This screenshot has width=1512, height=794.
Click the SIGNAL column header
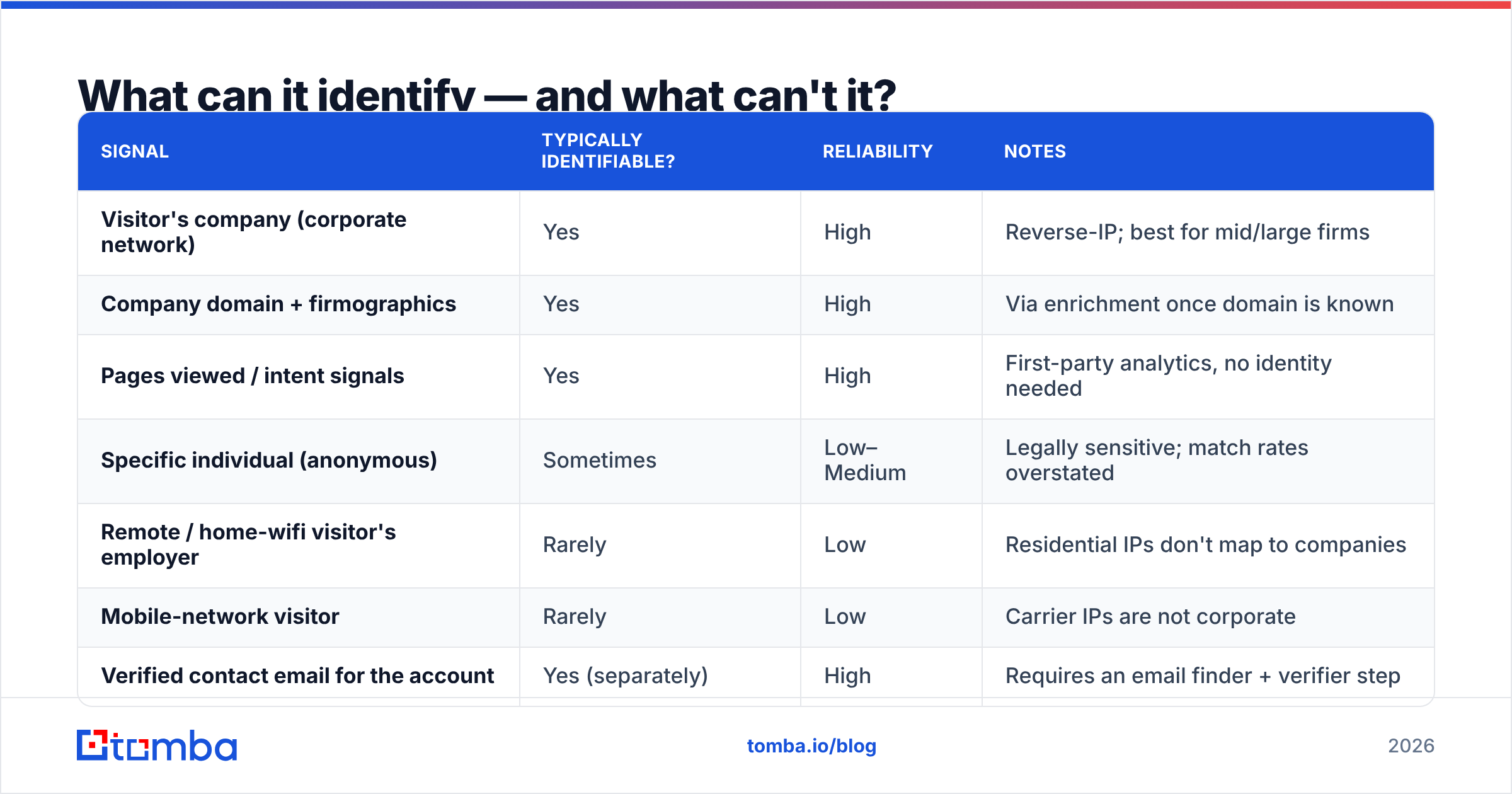coord(135,151)
